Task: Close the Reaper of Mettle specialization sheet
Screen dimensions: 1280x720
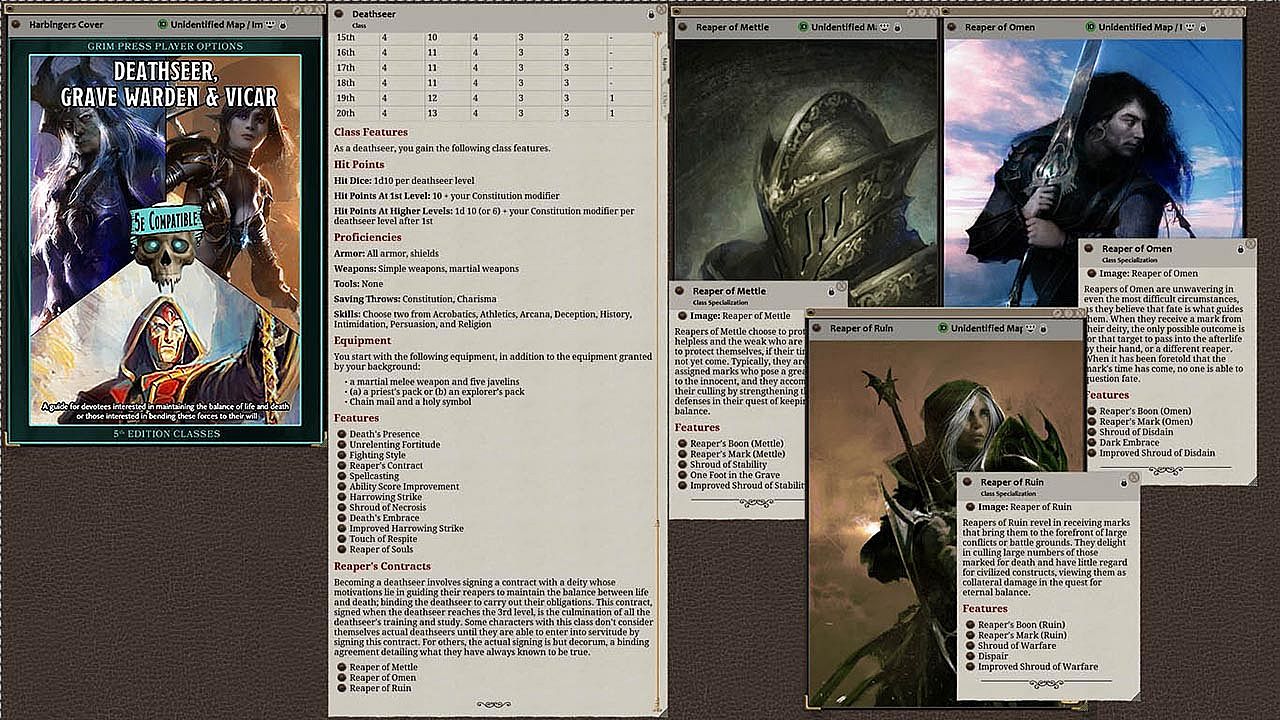Action: click(x=842, y=286)
